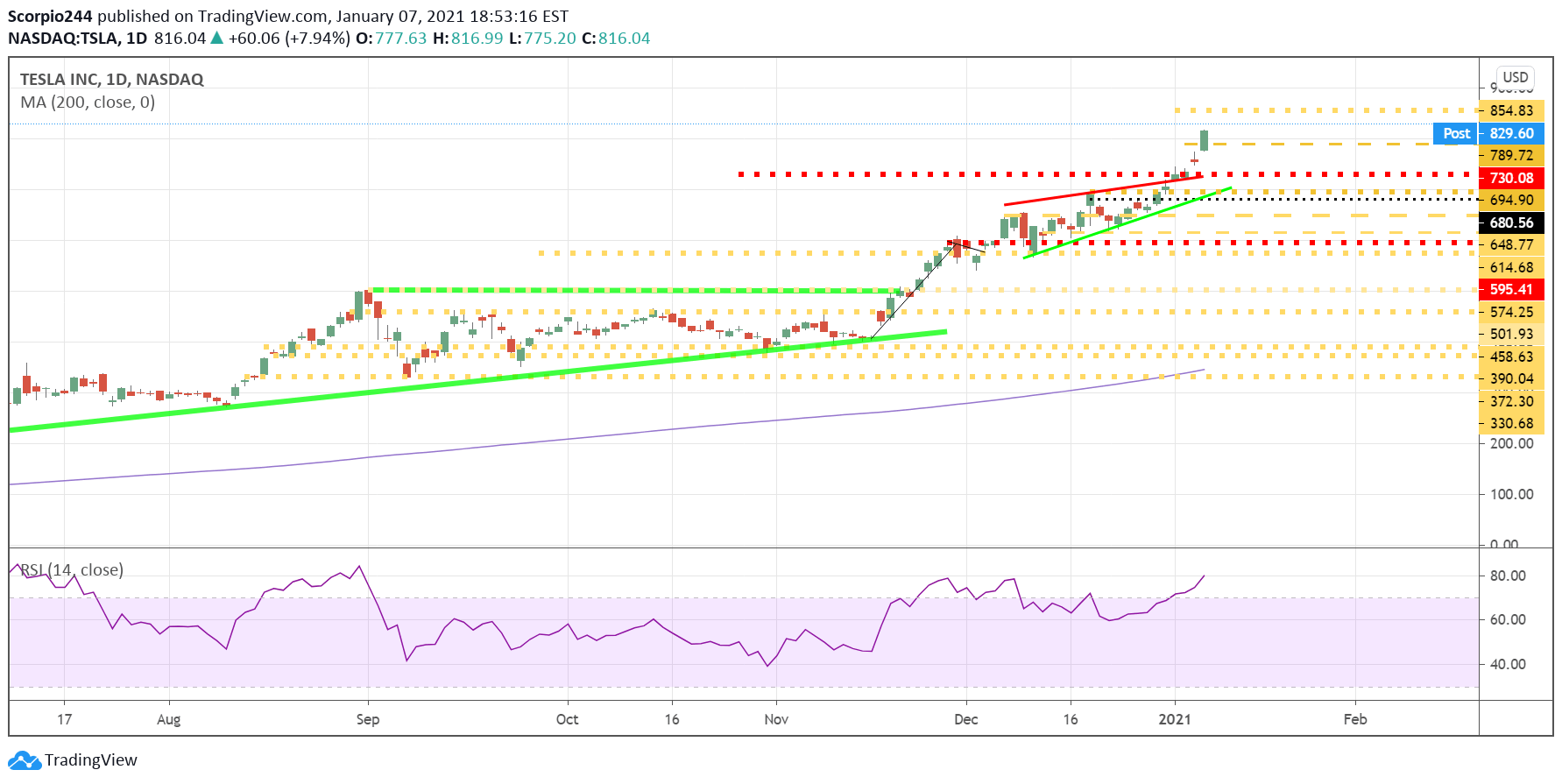The width and height of the screenshot is (1562, 784).
Task: Click the 100.00 price scale value
Action: pos(1512,494)
